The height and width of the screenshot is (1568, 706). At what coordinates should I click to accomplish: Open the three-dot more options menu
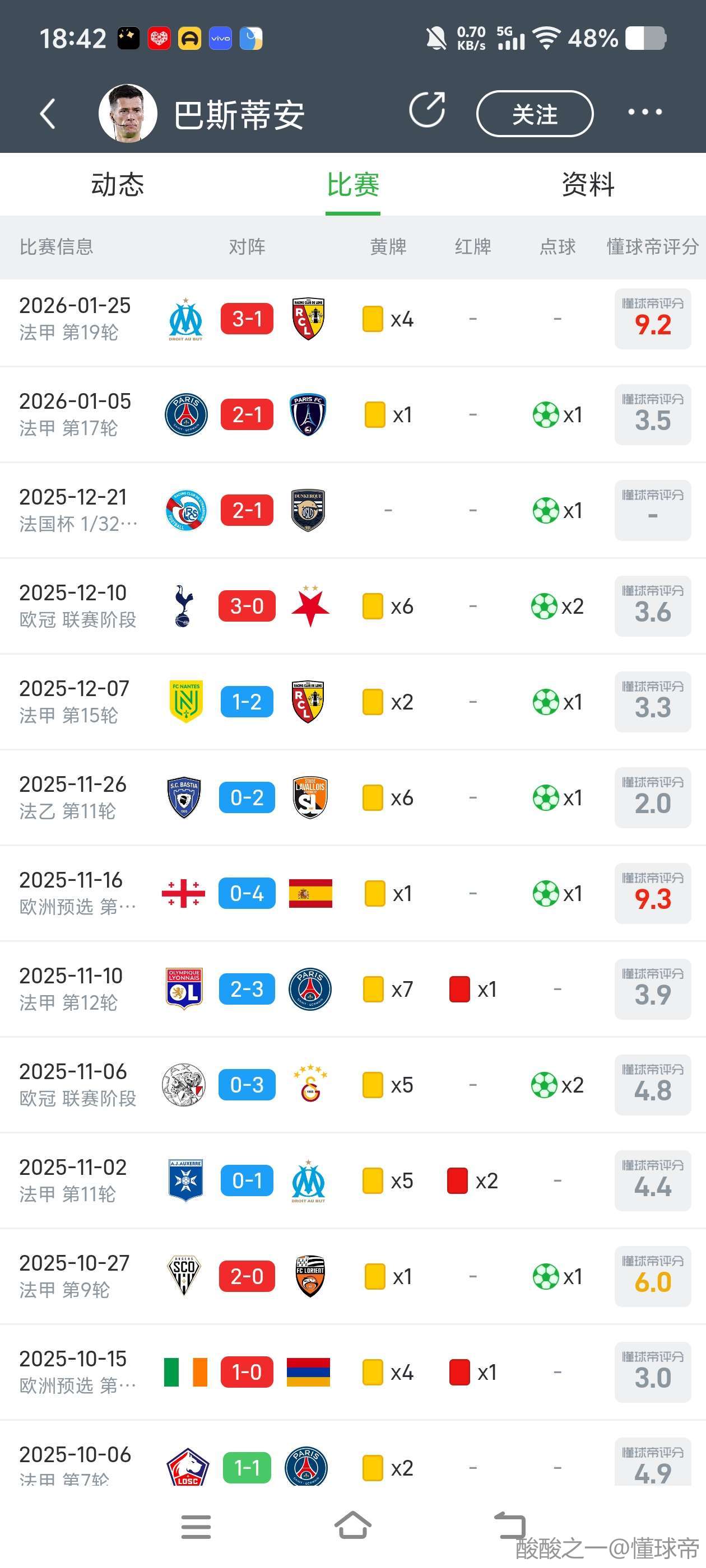[644, 112]
